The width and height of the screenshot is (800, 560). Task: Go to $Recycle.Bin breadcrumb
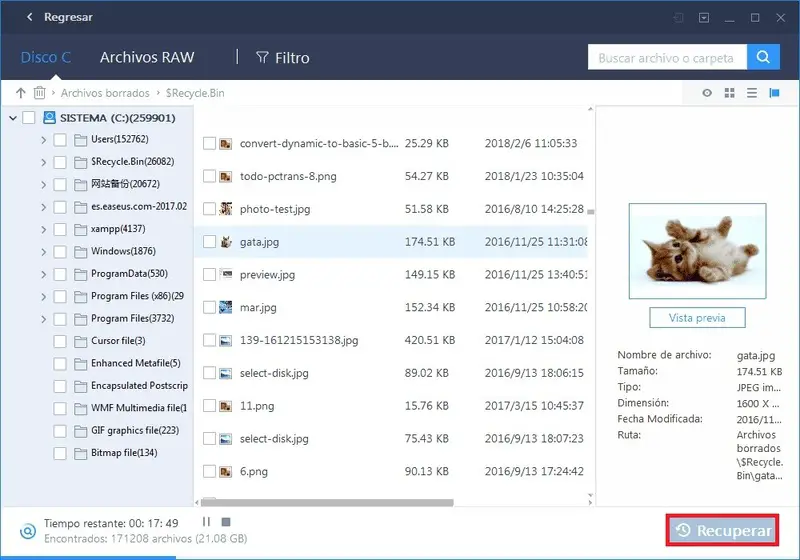[195, 93]
